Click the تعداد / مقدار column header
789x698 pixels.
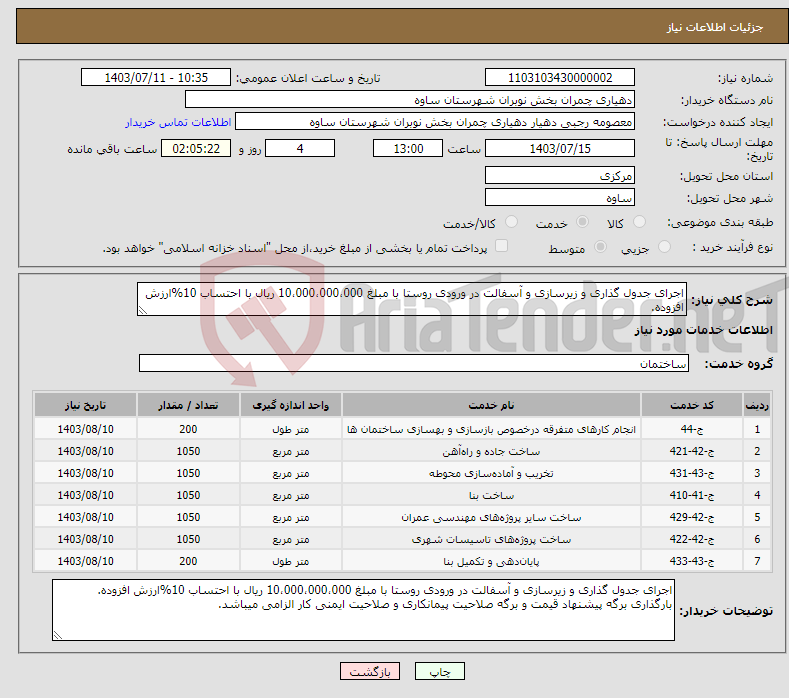[188, 405]
